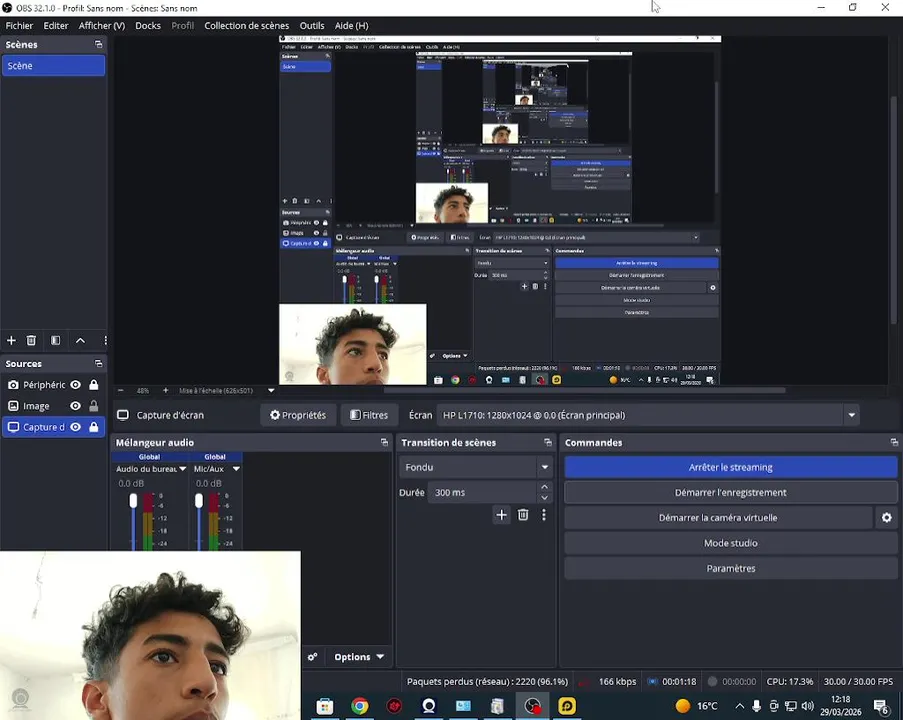Open Propriétés of selected source

point(298,415)
